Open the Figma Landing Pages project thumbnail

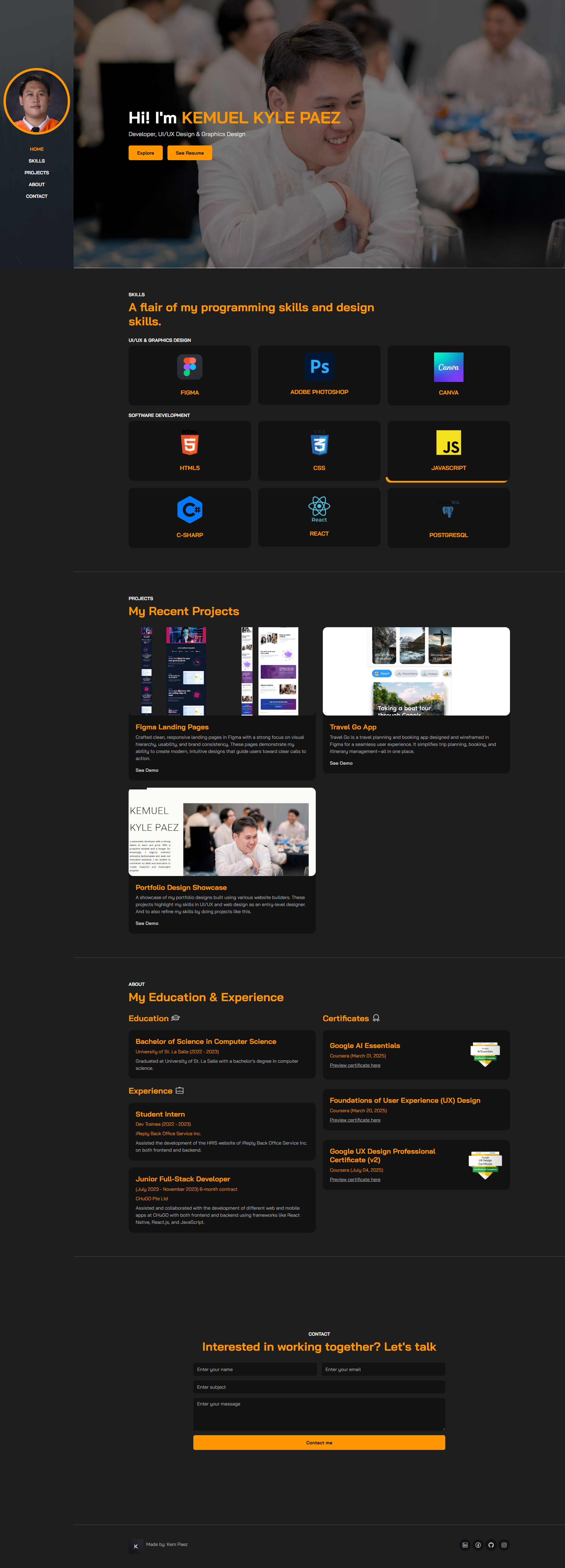pyautogui.click(x=222, y=671)
